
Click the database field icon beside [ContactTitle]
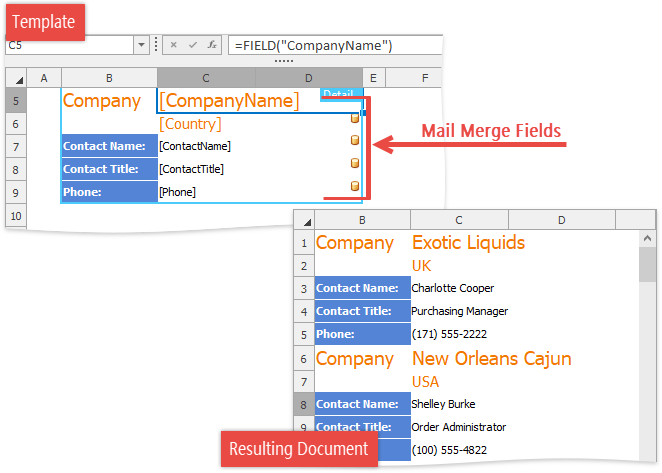tap(354, 163)
